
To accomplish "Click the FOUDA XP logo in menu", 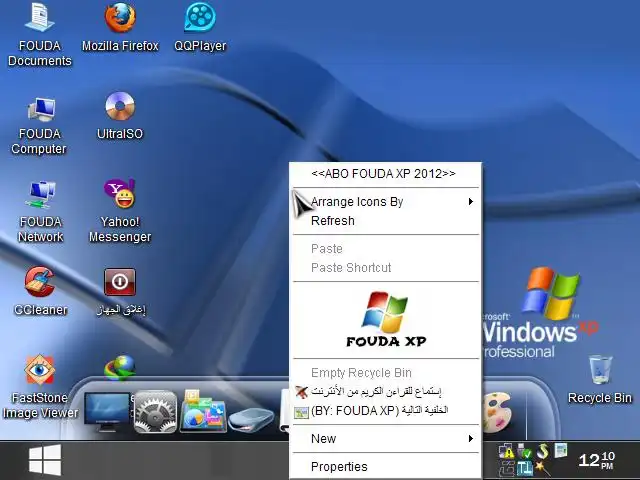I will tap(386, 320).
